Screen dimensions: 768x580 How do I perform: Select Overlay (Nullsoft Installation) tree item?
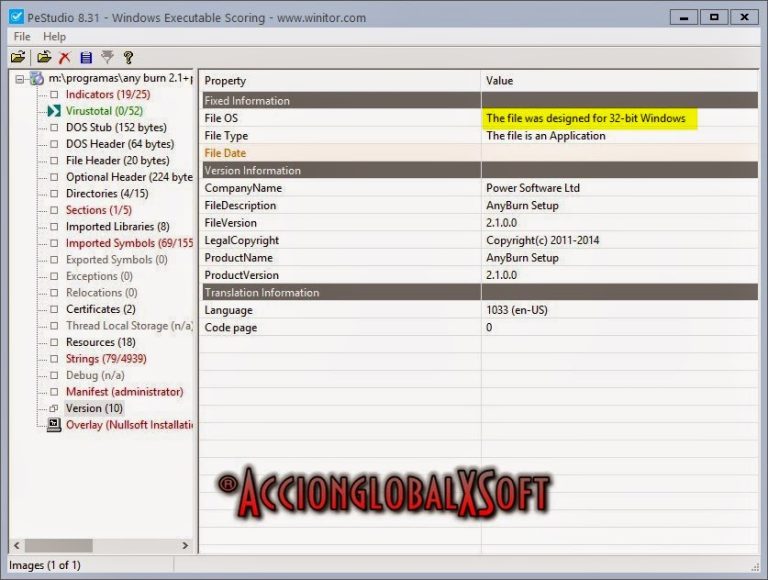129,425
